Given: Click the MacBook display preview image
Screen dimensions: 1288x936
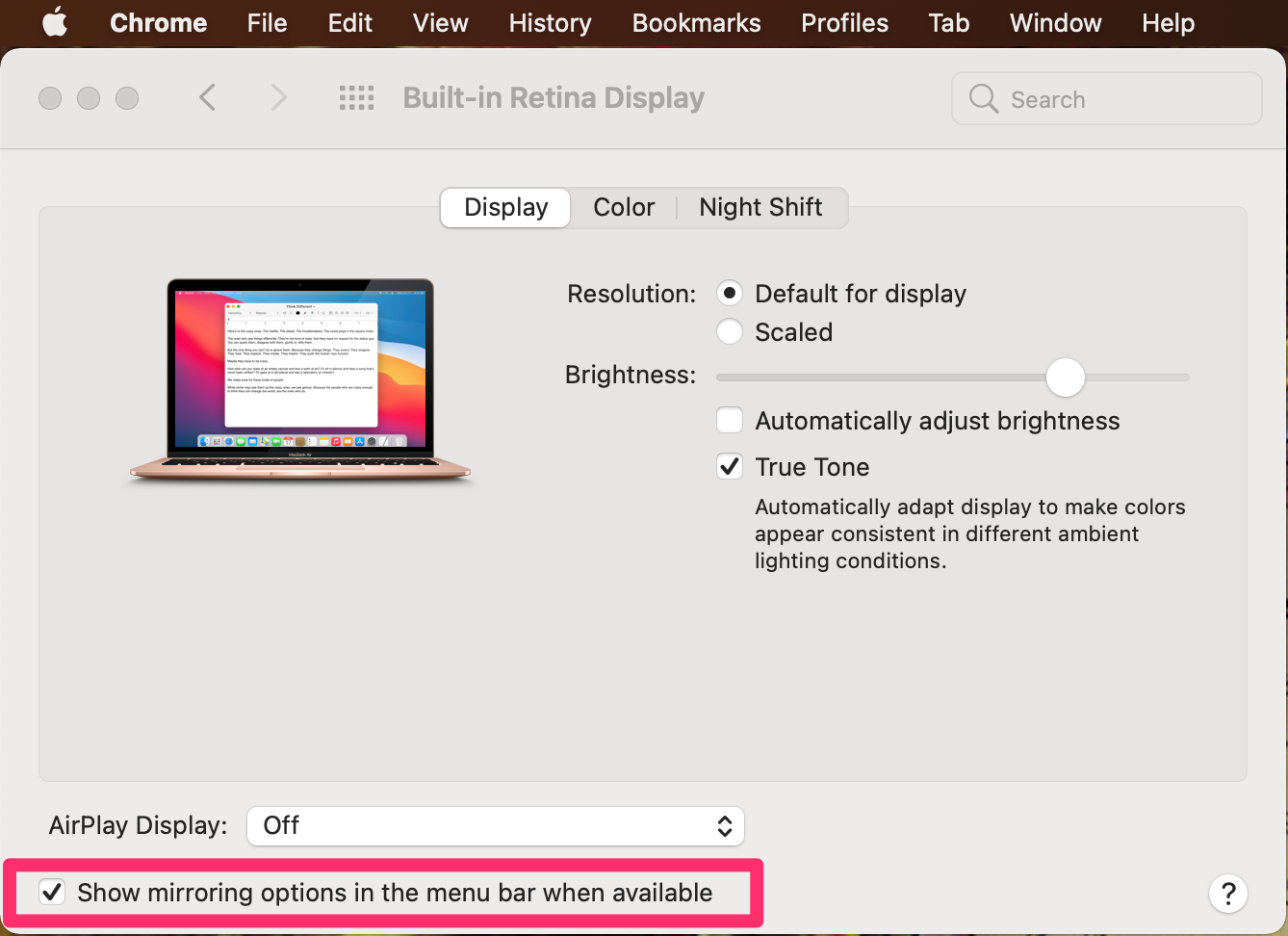Looking at the screenshot, I should pyautogui.click(x=300, y=380).
